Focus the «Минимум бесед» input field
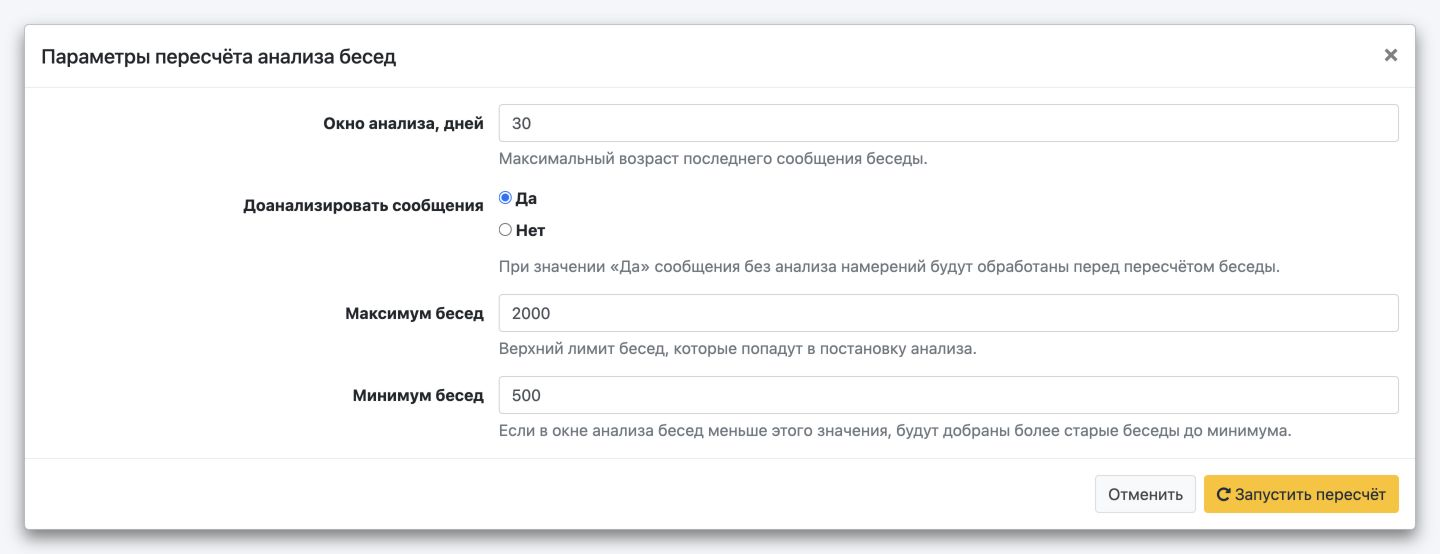 (948, 395)
